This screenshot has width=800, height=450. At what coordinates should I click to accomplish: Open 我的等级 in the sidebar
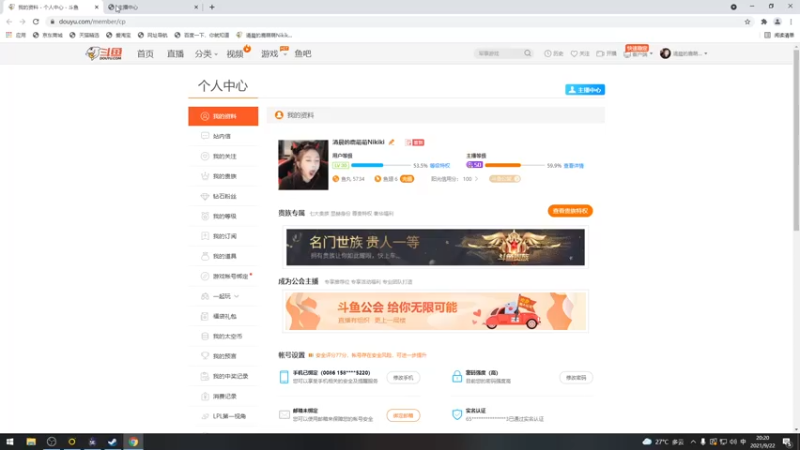point(223,216)
